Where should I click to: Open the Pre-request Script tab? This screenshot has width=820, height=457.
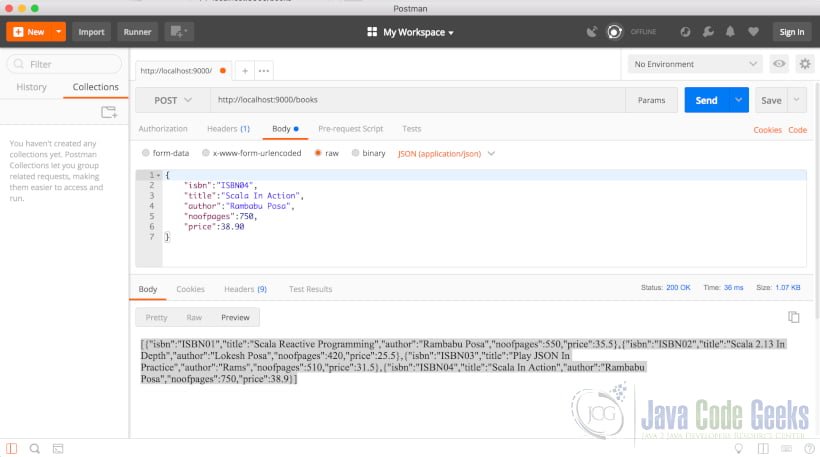tap(350, 129)
